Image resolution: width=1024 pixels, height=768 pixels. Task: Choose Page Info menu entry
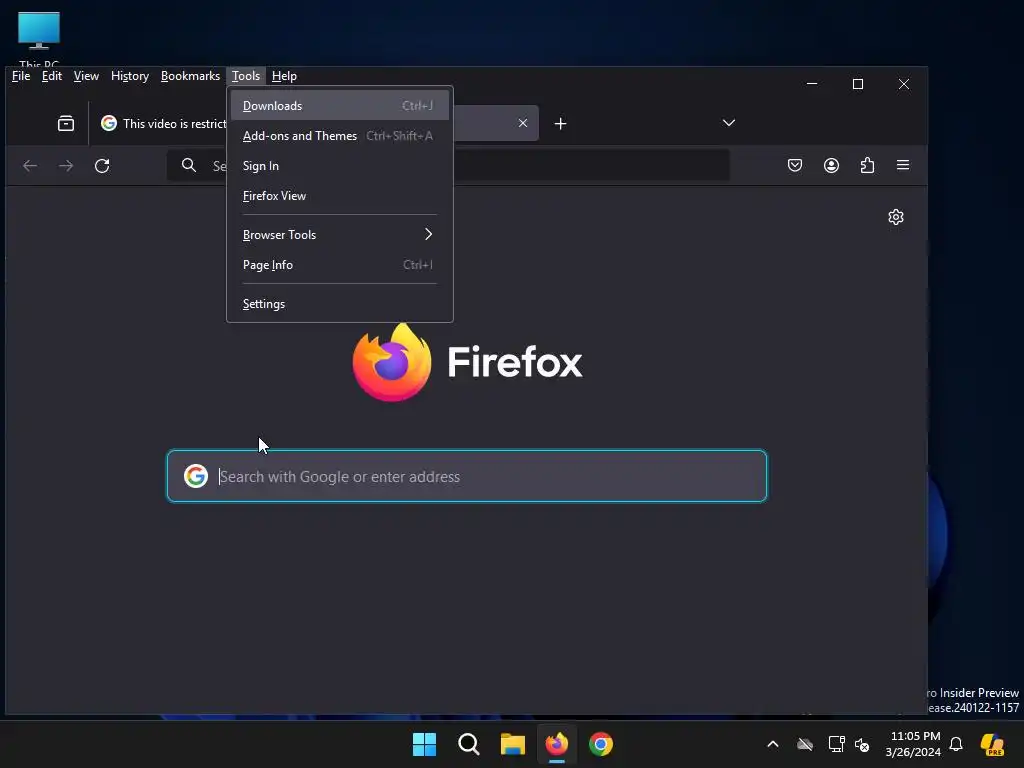340,264
